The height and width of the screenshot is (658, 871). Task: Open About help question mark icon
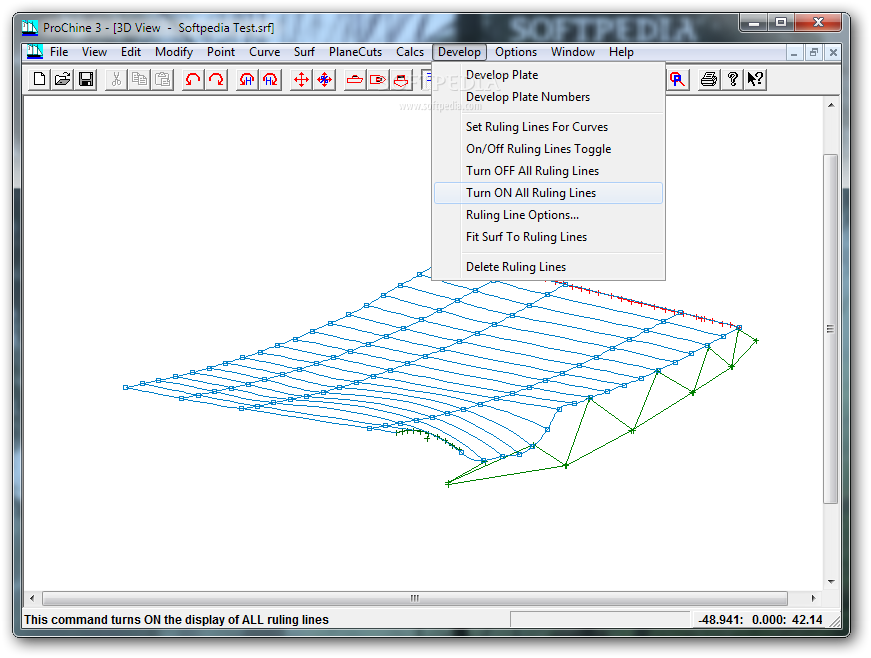click(x=732, y=79)
